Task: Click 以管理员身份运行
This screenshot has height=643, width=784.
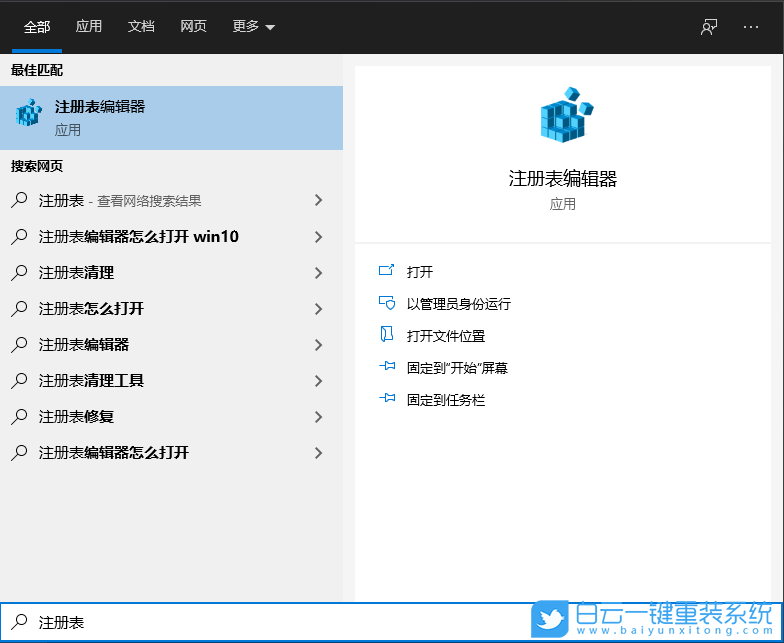Action: [458, 304]
